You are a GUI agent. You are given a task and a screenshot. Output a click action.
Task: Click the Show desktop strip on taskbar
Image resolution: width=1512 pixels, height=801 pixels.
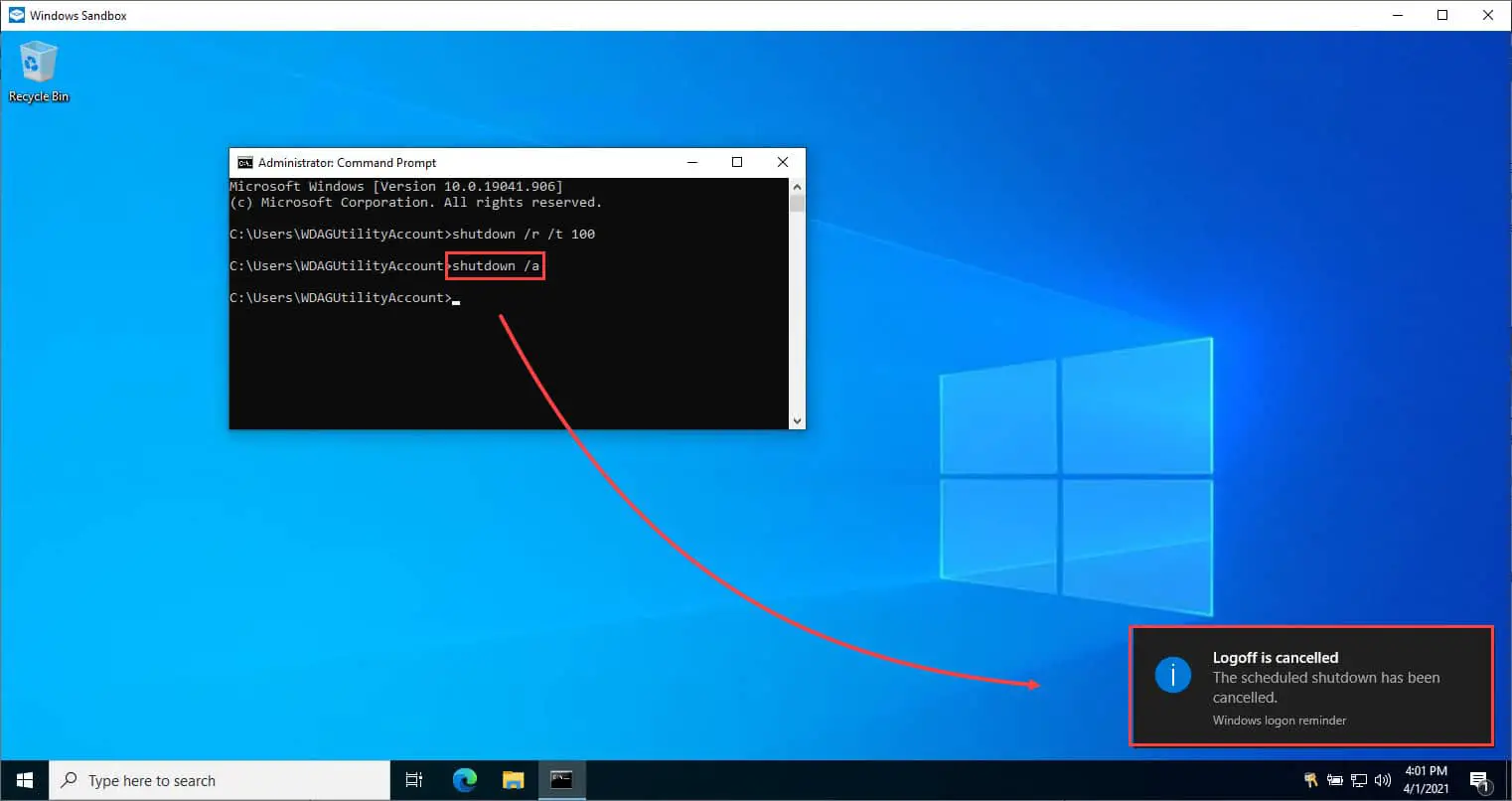tap(1508, 780)
